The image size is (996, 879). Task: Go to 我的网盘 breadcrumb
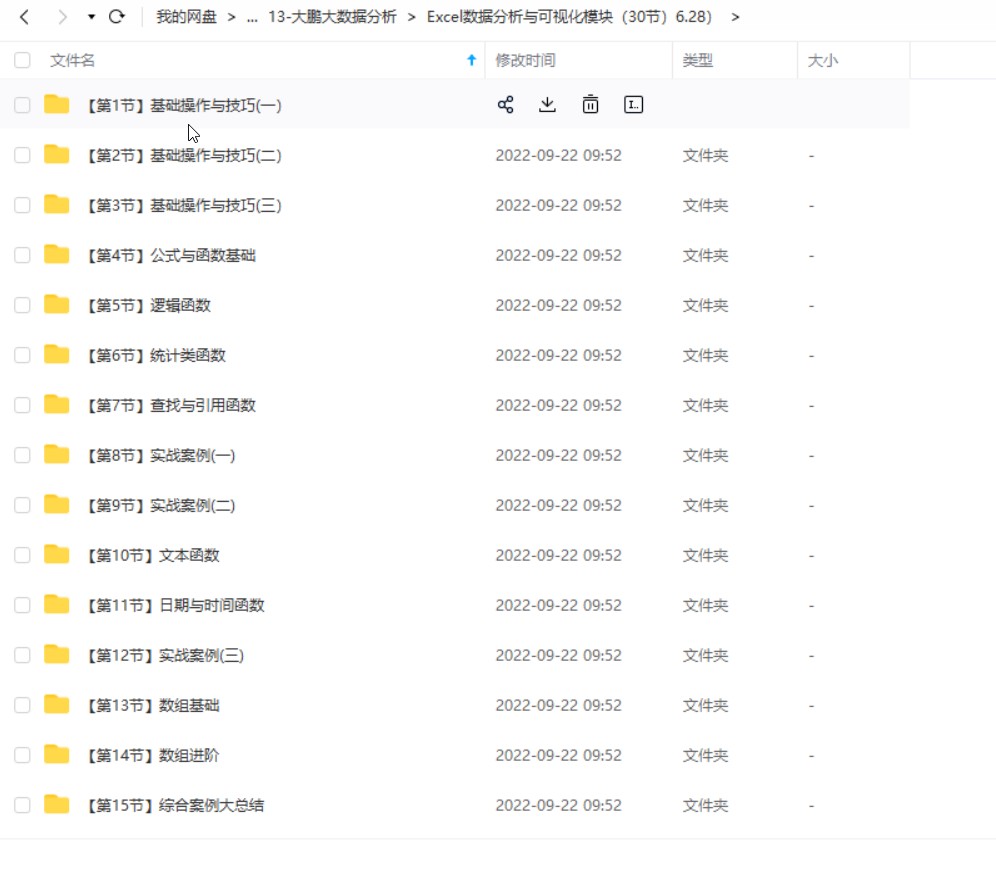186,17
